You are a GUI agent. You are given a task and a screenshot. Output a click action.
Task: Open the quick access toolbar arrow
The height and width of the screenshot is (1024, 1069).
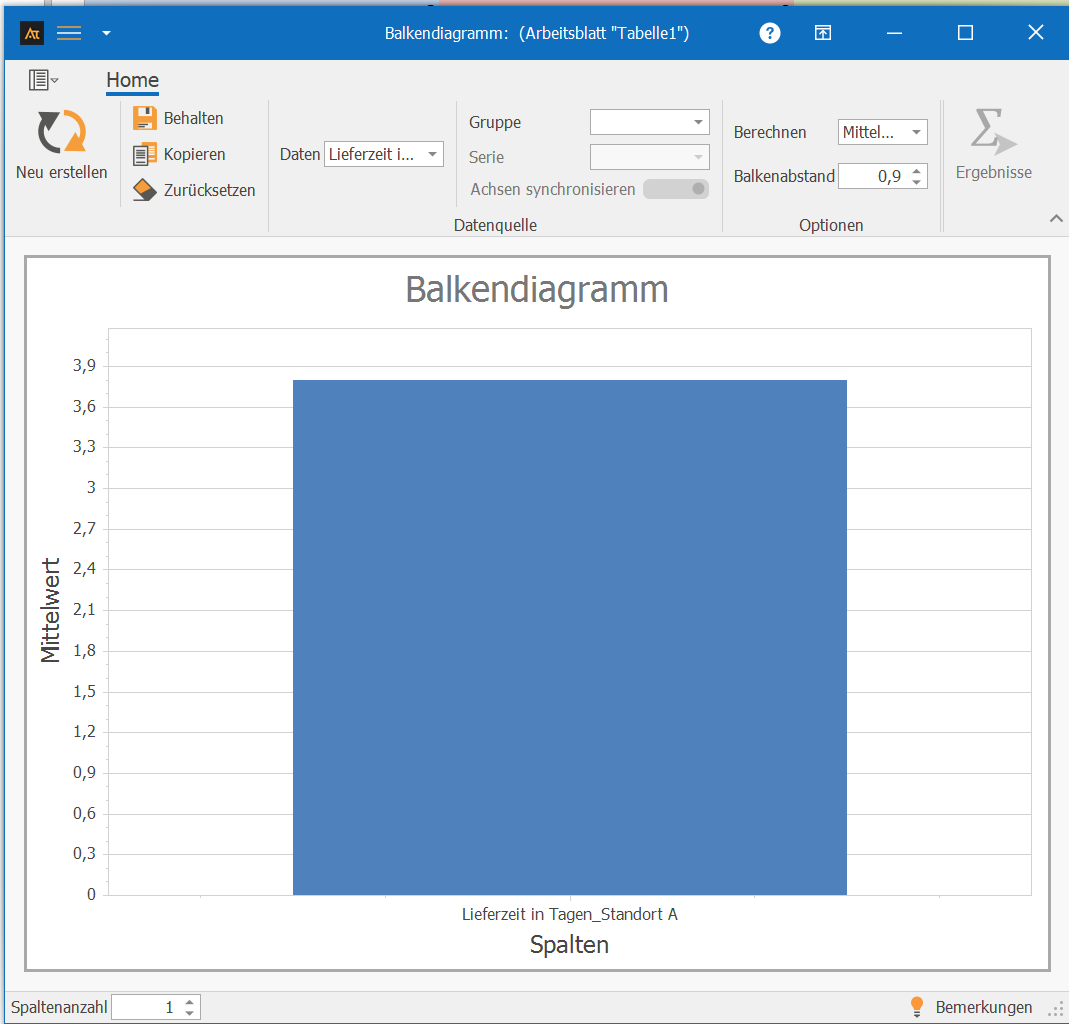click(x=106, y=33)
